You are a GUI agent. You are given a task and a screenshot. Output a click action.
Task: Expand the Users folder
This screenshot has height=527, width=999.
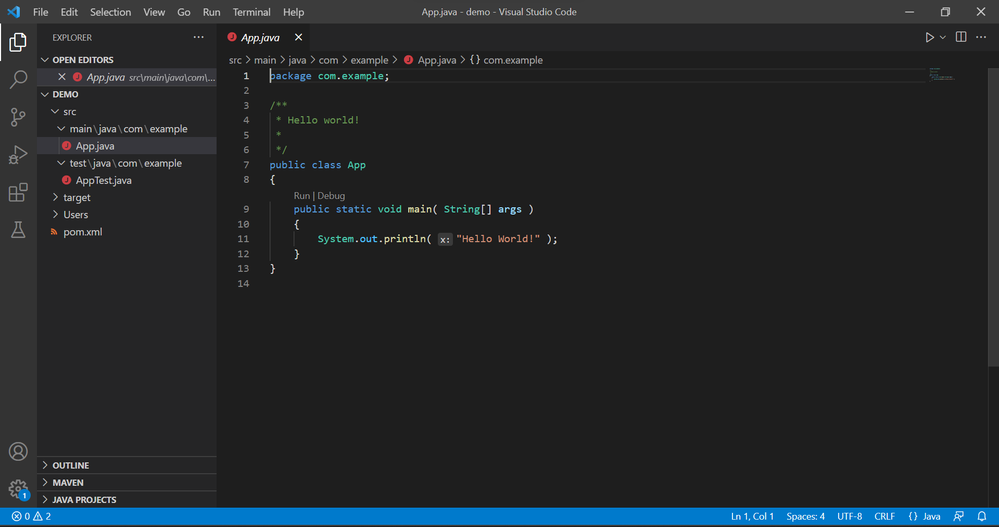click(x=55, y=214)
